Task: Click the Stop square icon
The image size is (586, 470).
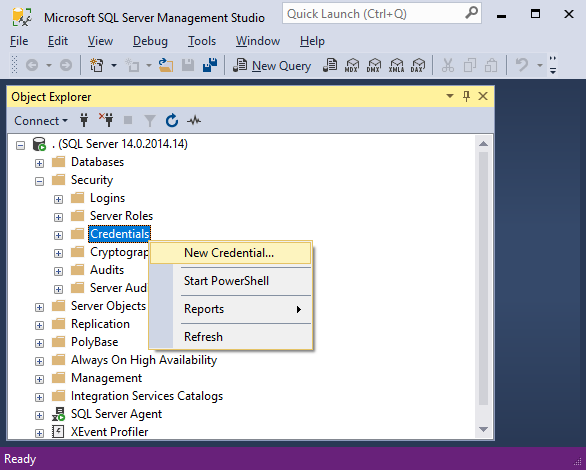Action: click(128, 120)
